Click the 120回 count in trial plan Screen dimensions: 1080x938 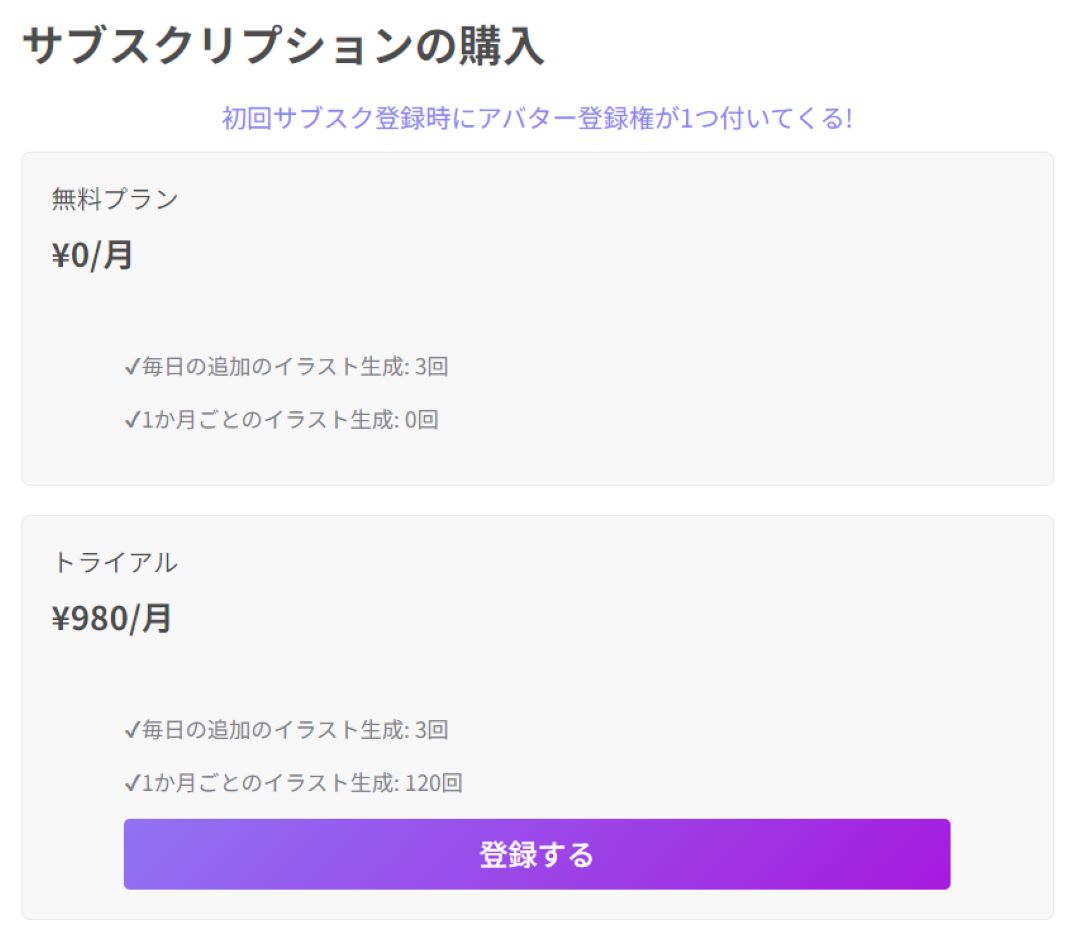[x=433, y=783]
